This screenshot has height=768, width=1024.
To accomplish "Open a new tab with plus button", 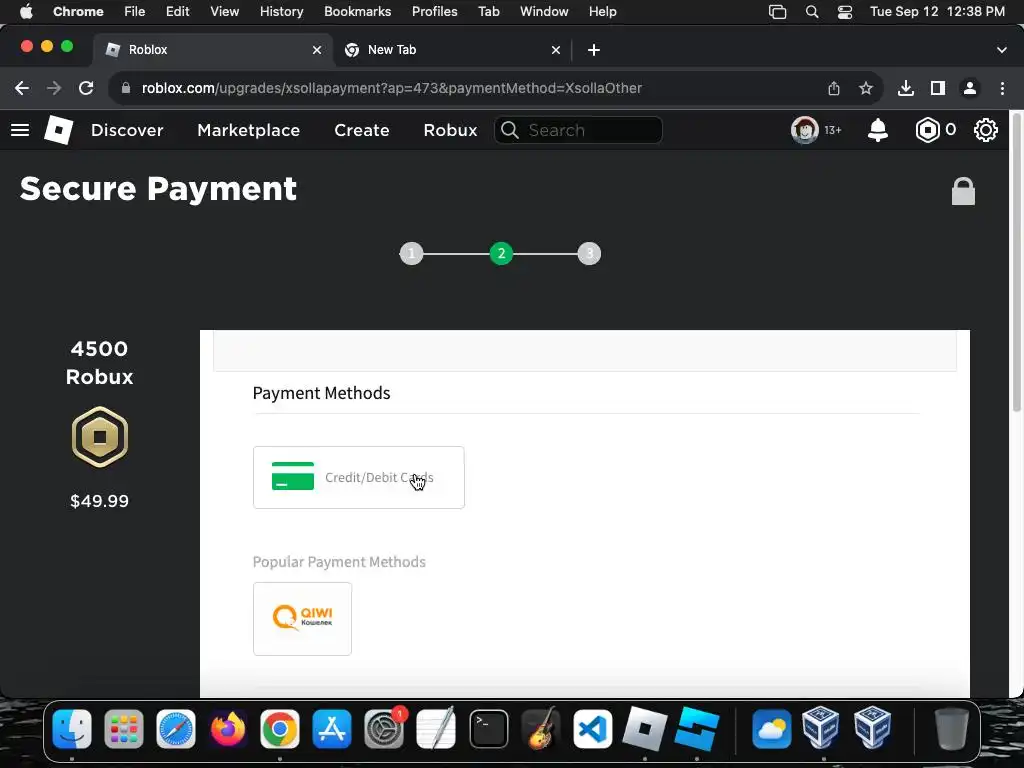I will [x=594, y=50].
